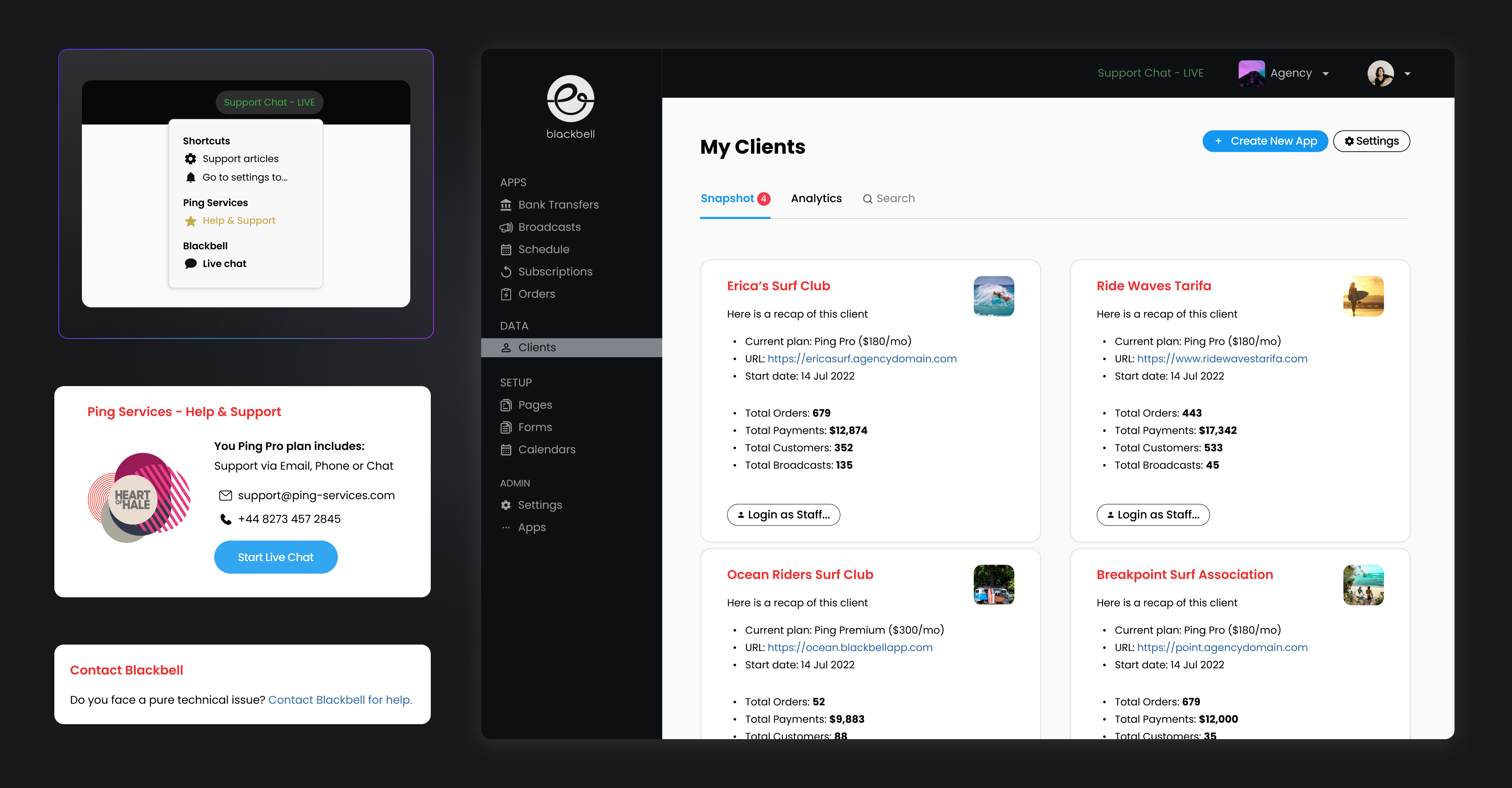Click star icon beside Help & Support

[190, 221]
